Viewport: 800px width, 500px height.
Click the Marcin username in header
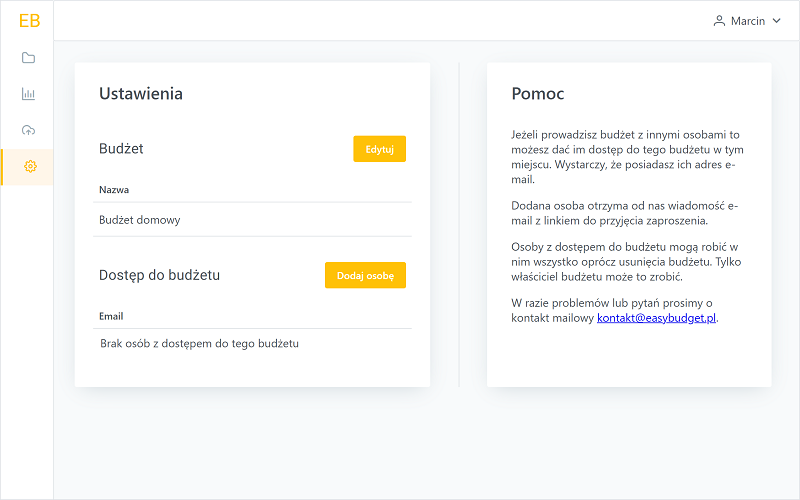pos(747,21)
